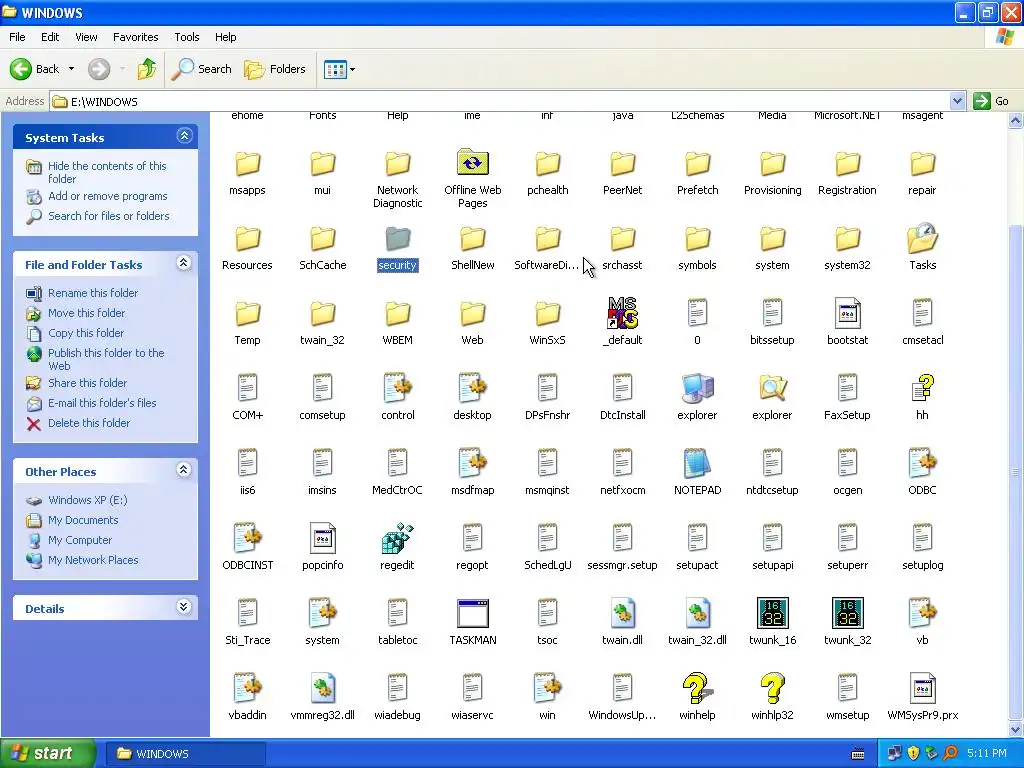The image size is (1024, 768).
Task: Collapse the Other Places panel
Action: tap(184, 470)
